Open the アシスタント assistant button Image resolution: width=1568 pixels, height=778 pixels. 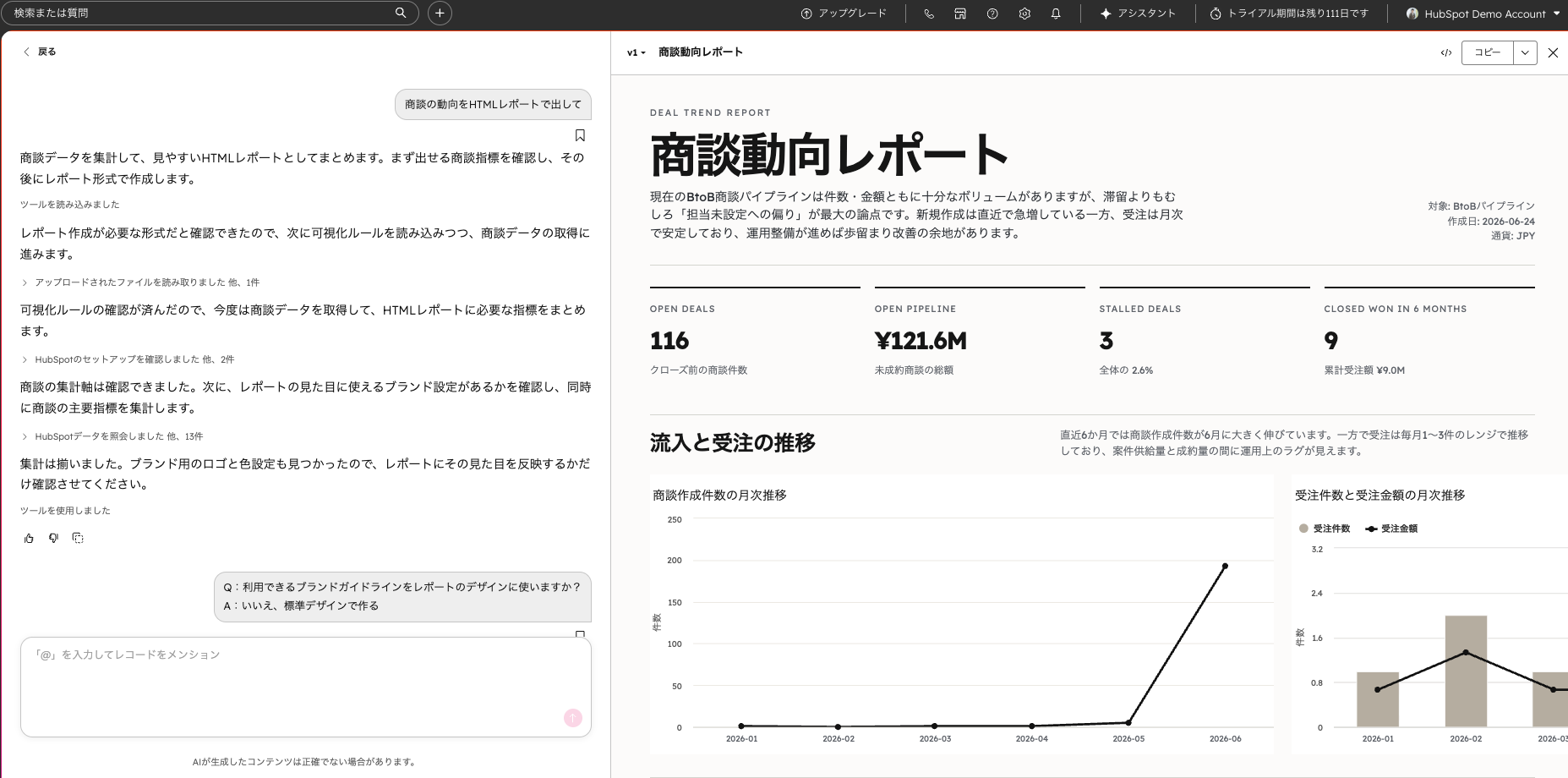(1138, 14)
